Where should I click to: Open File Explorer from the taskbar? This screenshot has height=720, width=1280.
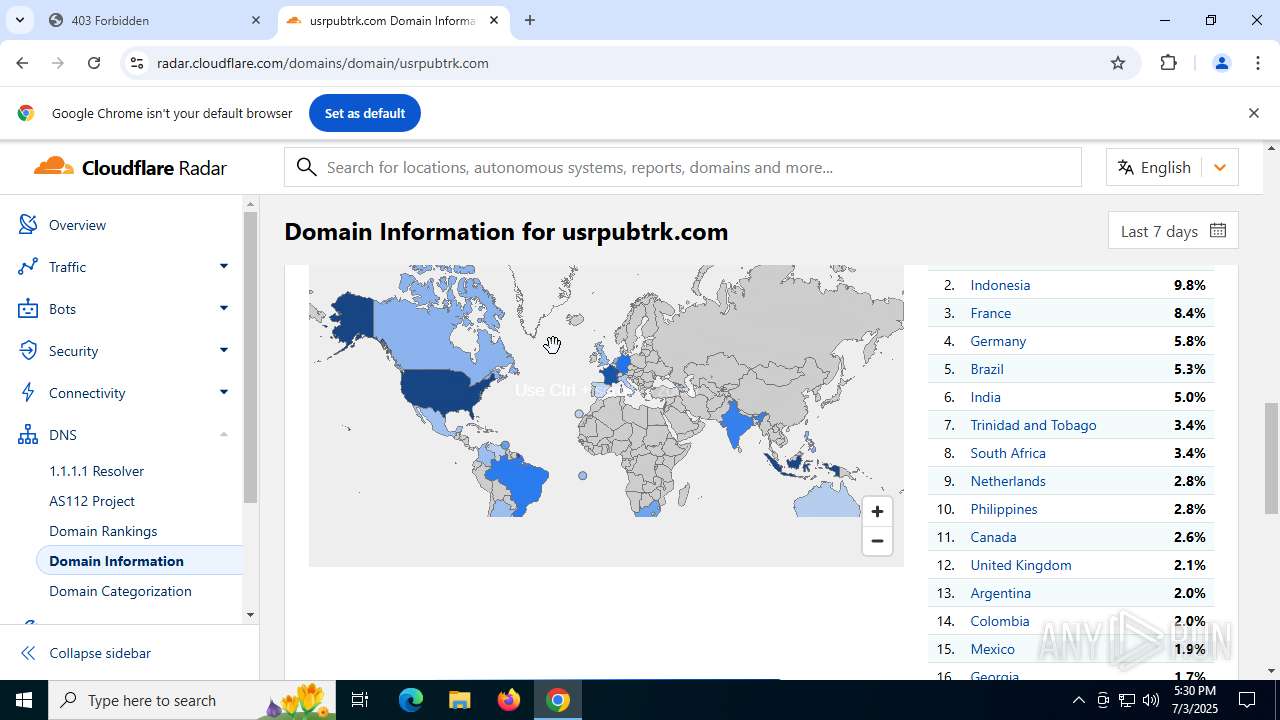point(459,700)
